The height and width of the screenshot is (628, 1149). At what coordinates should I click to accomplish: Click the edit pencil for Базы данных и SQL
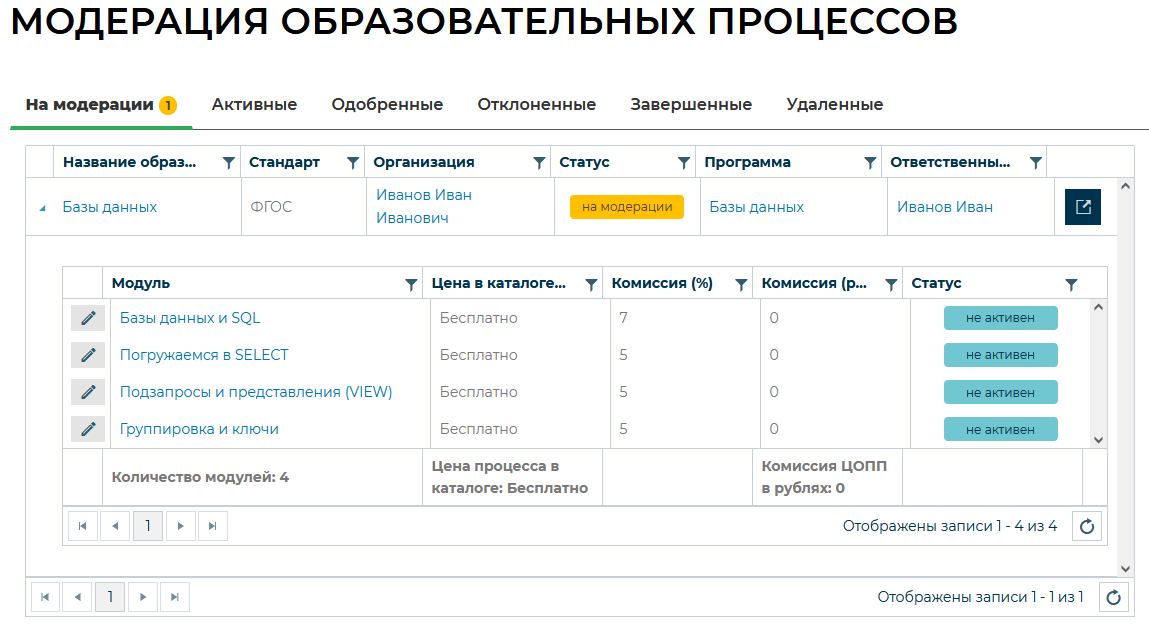pyautogui.click(x=88, y=318)
